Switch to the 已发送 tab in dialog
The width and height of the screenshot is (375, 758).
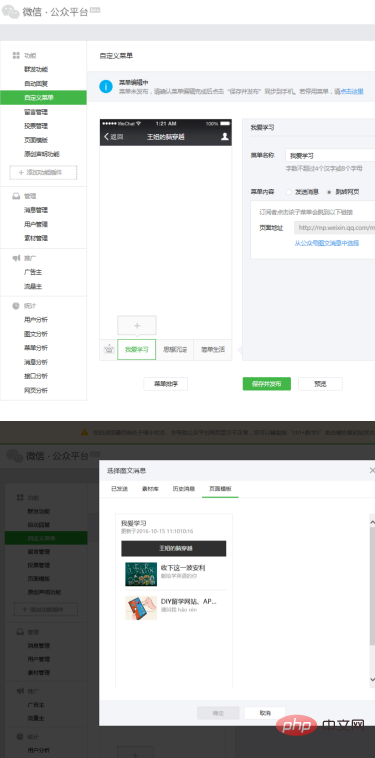pyautogui.click(x=119, y=489)
